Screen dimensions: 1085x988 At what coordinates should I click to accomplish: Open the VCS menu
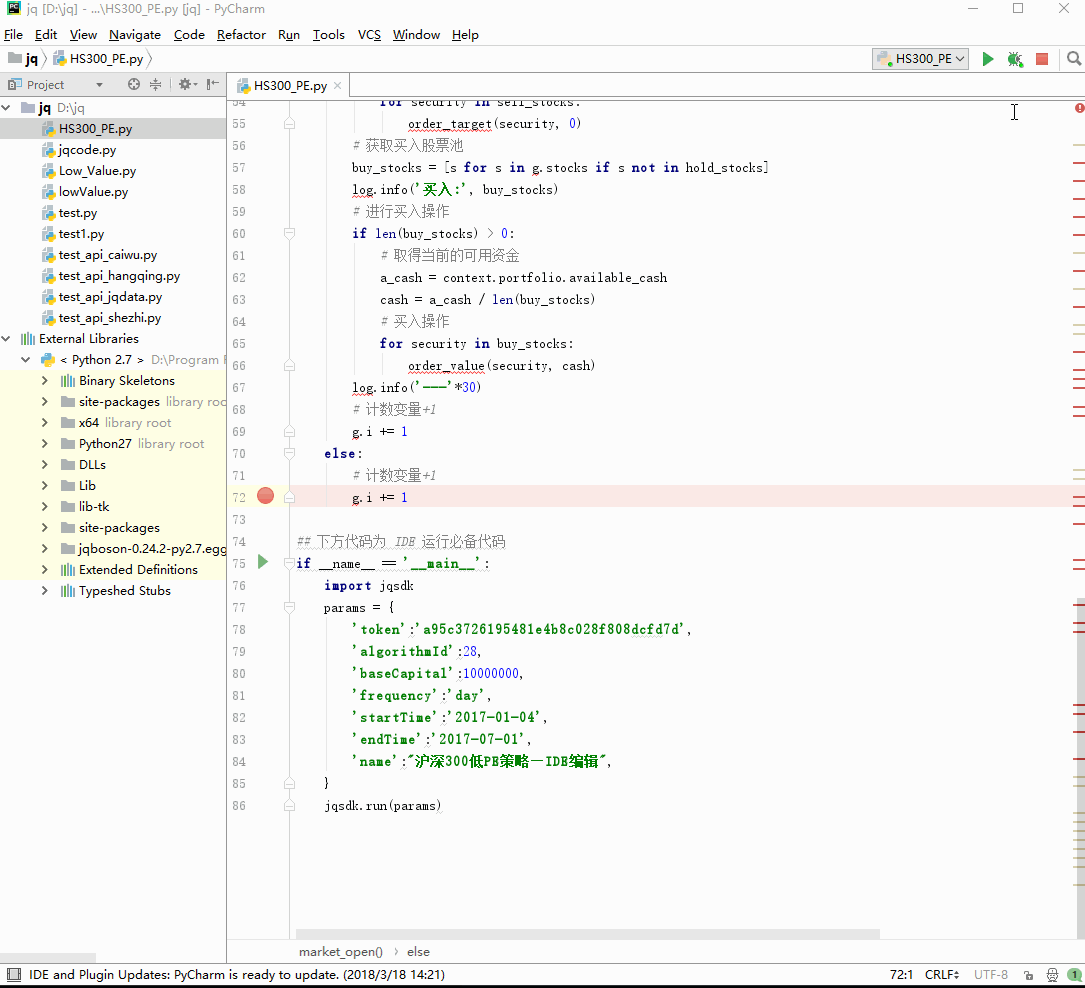369,34
